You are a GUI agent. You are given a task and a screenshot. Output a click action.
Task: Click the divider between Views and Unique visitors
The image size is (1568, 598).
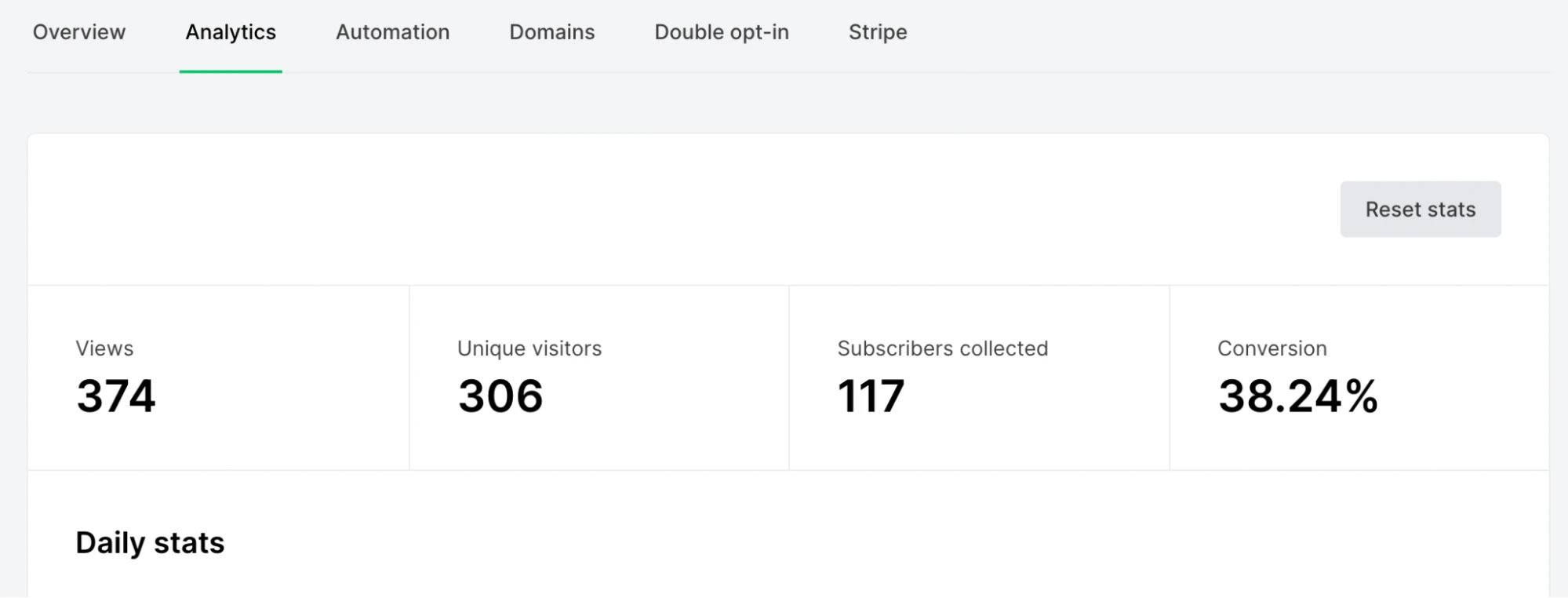[x=409, y=377]
